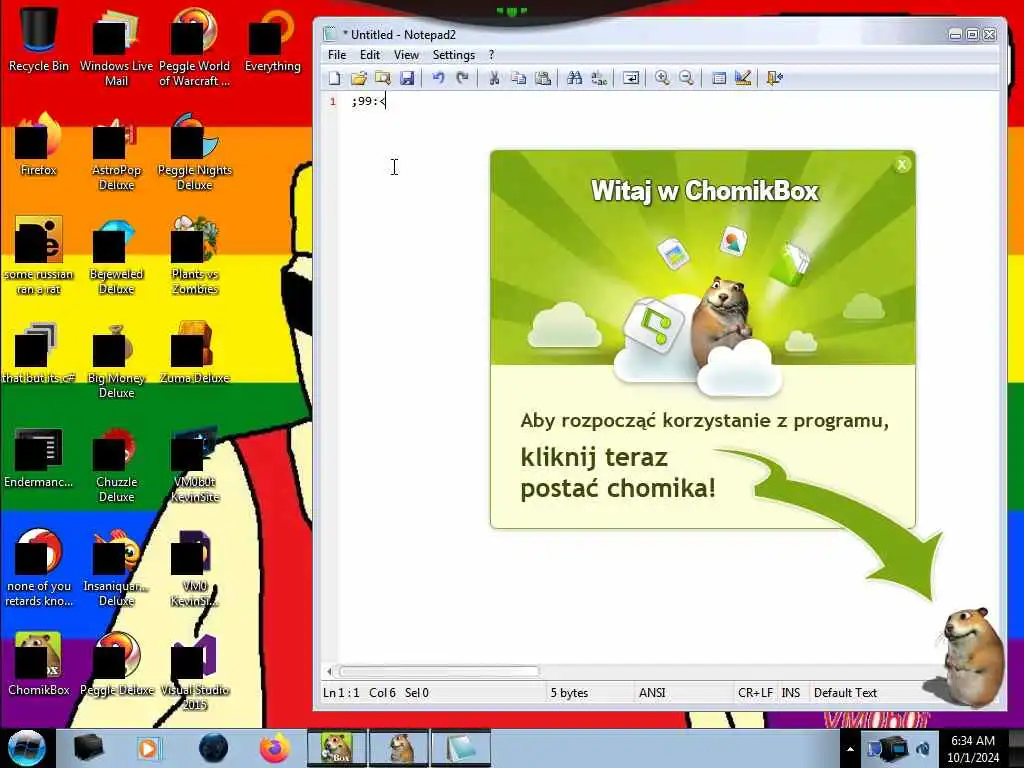Paste clipboard using the toolbar icon

543,78
